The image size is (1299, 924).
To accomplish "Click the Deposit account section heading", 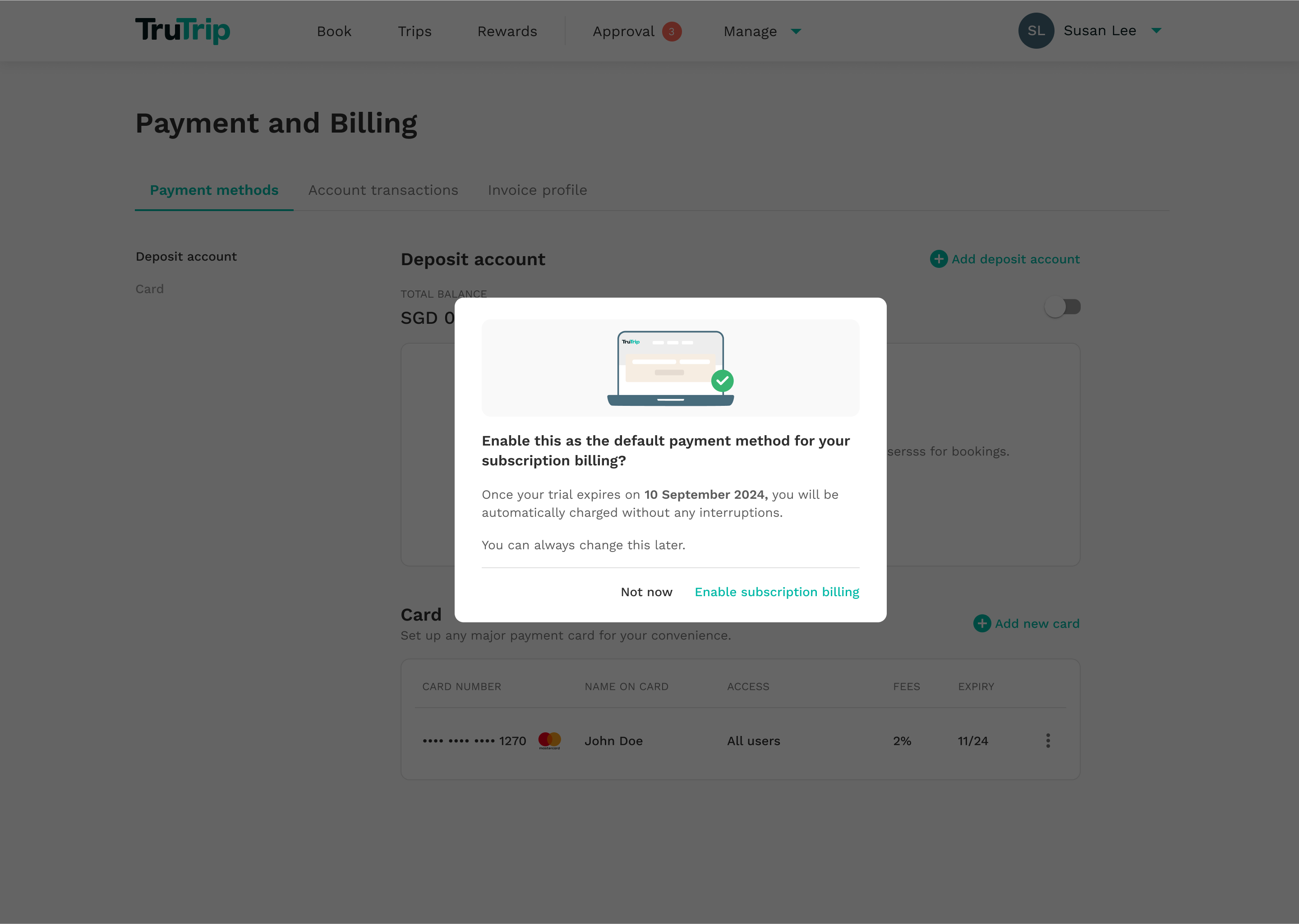I will (x=473, y=259).
